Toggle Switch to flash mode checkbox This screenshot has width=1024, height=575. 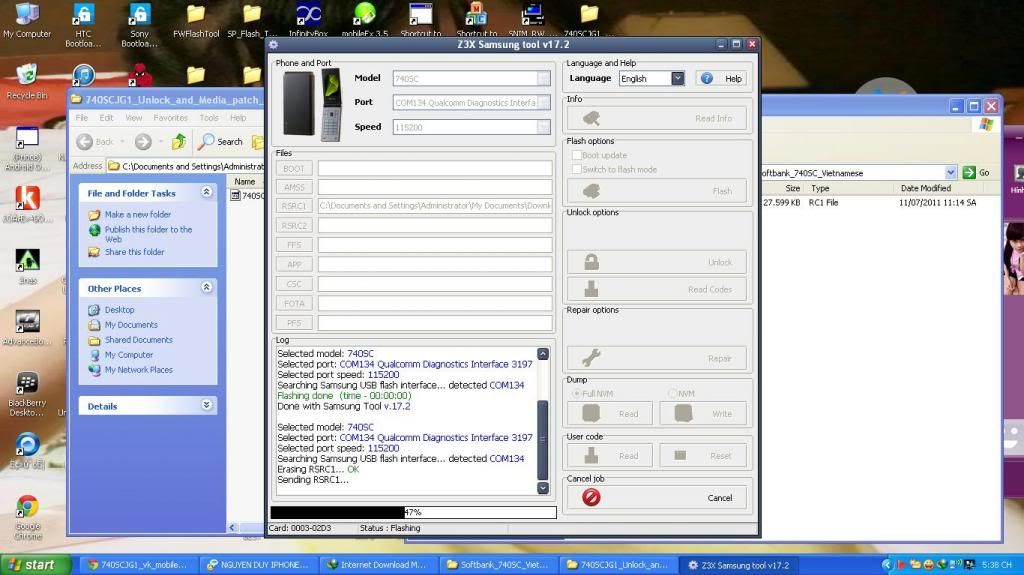point(577,169)
